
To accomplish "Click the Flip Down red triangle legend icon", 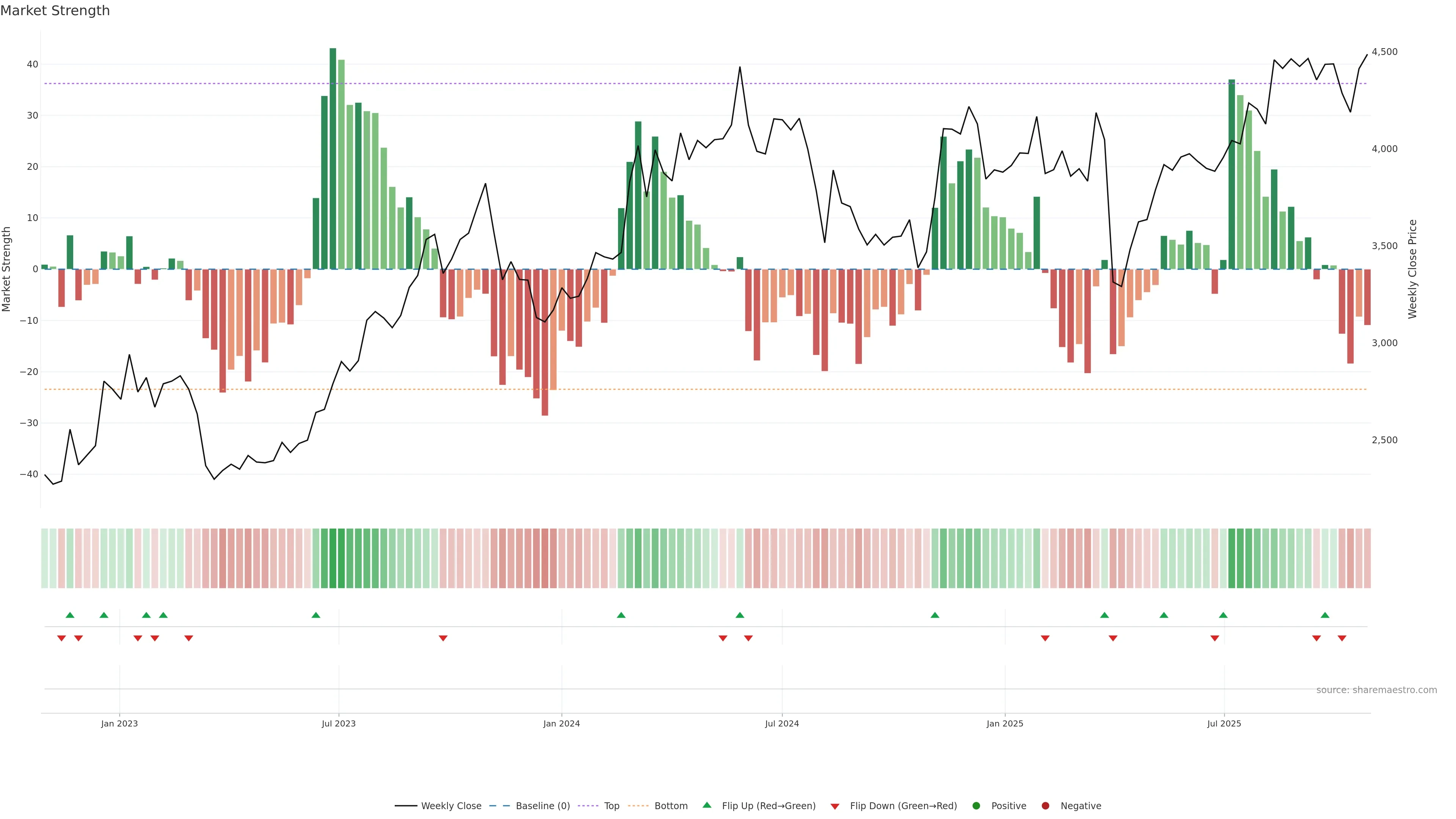I will pos(835,806).
